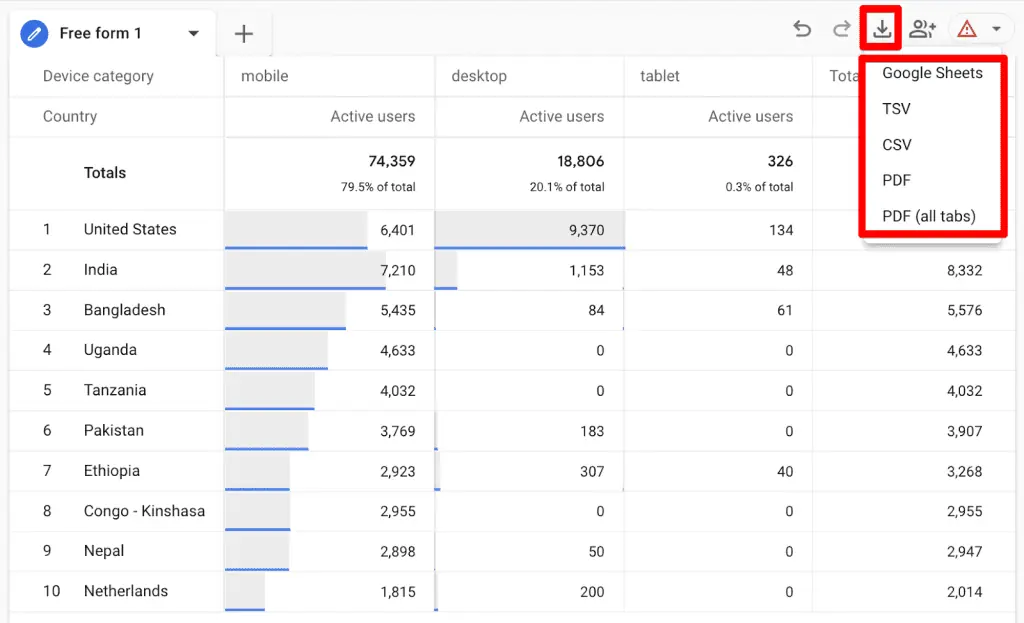Click the redo arrow icon
The image size is (1024, 623).
[841, 29]
